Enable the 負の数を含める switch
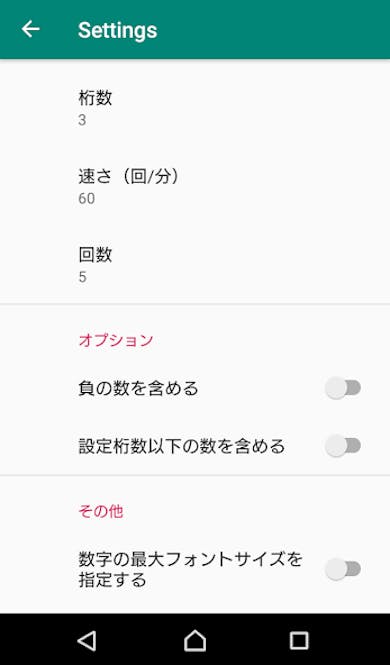Screen dimensions: 390x665 tap(343, 388)
